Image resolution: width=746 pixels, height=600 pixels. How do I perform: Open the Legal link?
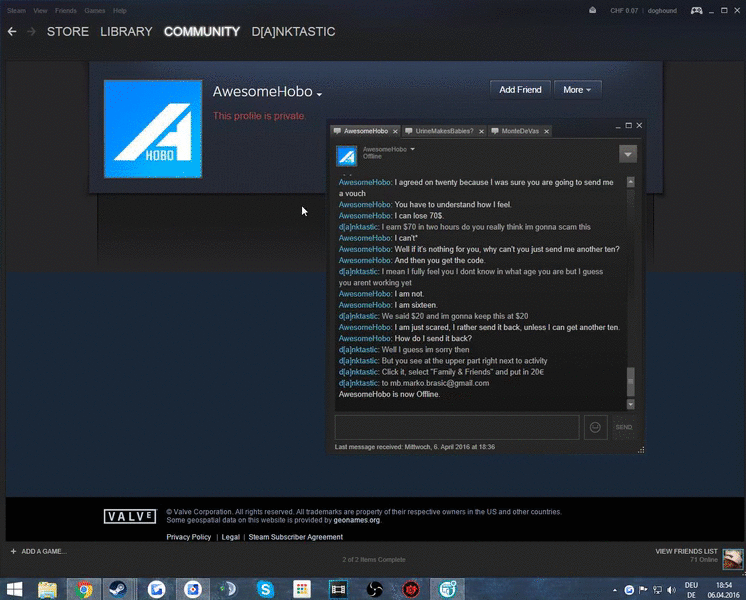click(x=230, y=537)
